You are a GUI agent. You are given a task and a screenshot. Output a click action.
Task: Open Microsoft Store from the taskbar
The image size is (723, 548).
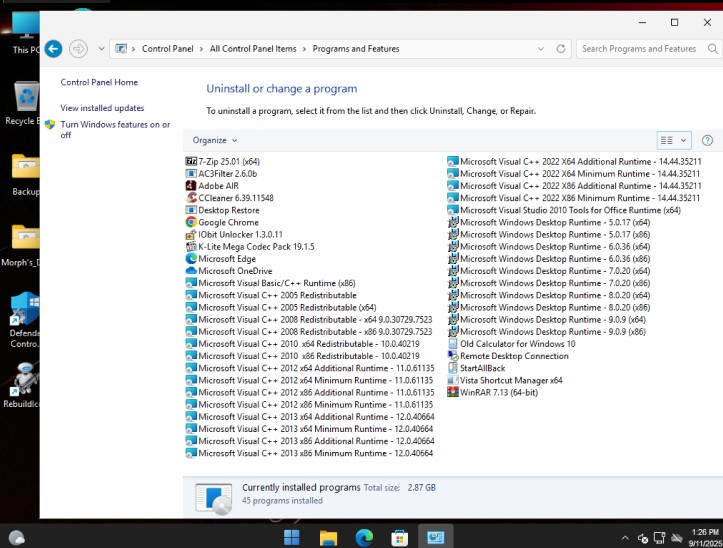[x=399, y=537]
